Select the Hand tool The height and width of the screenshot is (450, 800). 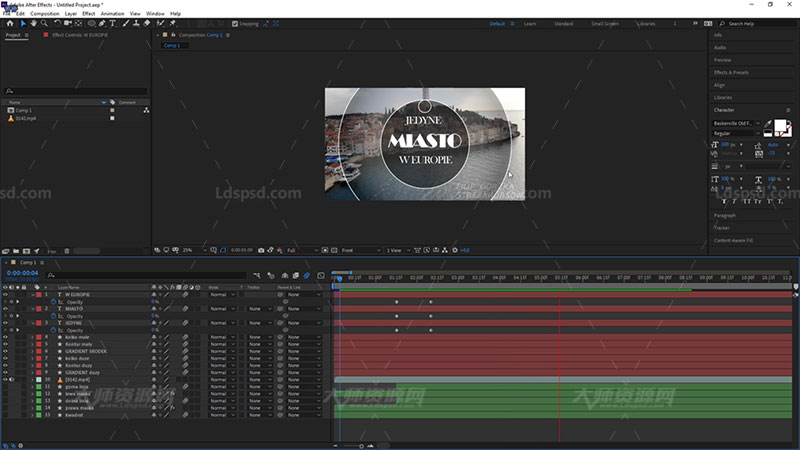pyautogui.click(x=34, y=23)
